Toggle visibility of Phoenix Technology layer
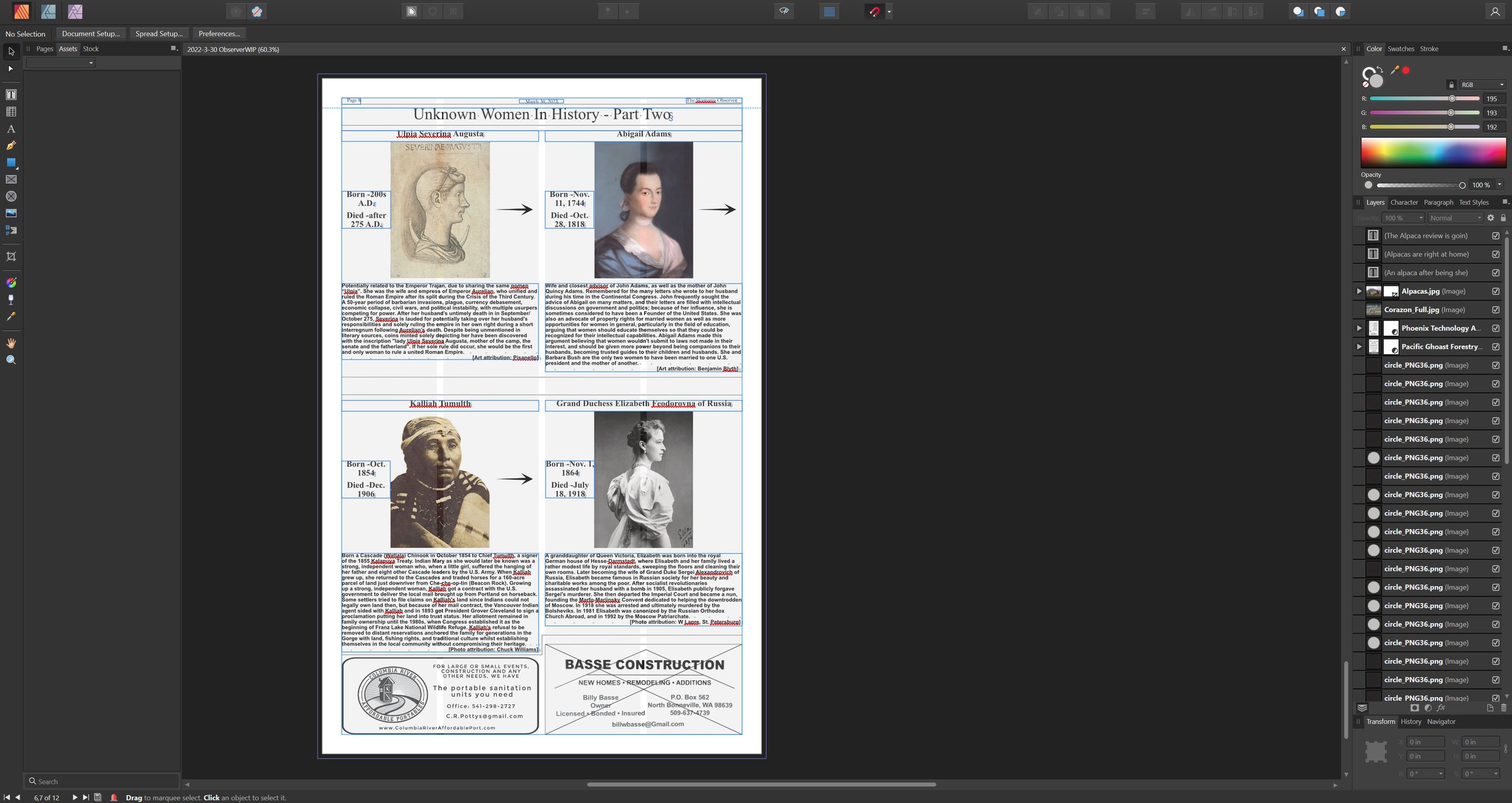The height and width of the screenshot is (803, 1512). click(x=1496, y=328)
